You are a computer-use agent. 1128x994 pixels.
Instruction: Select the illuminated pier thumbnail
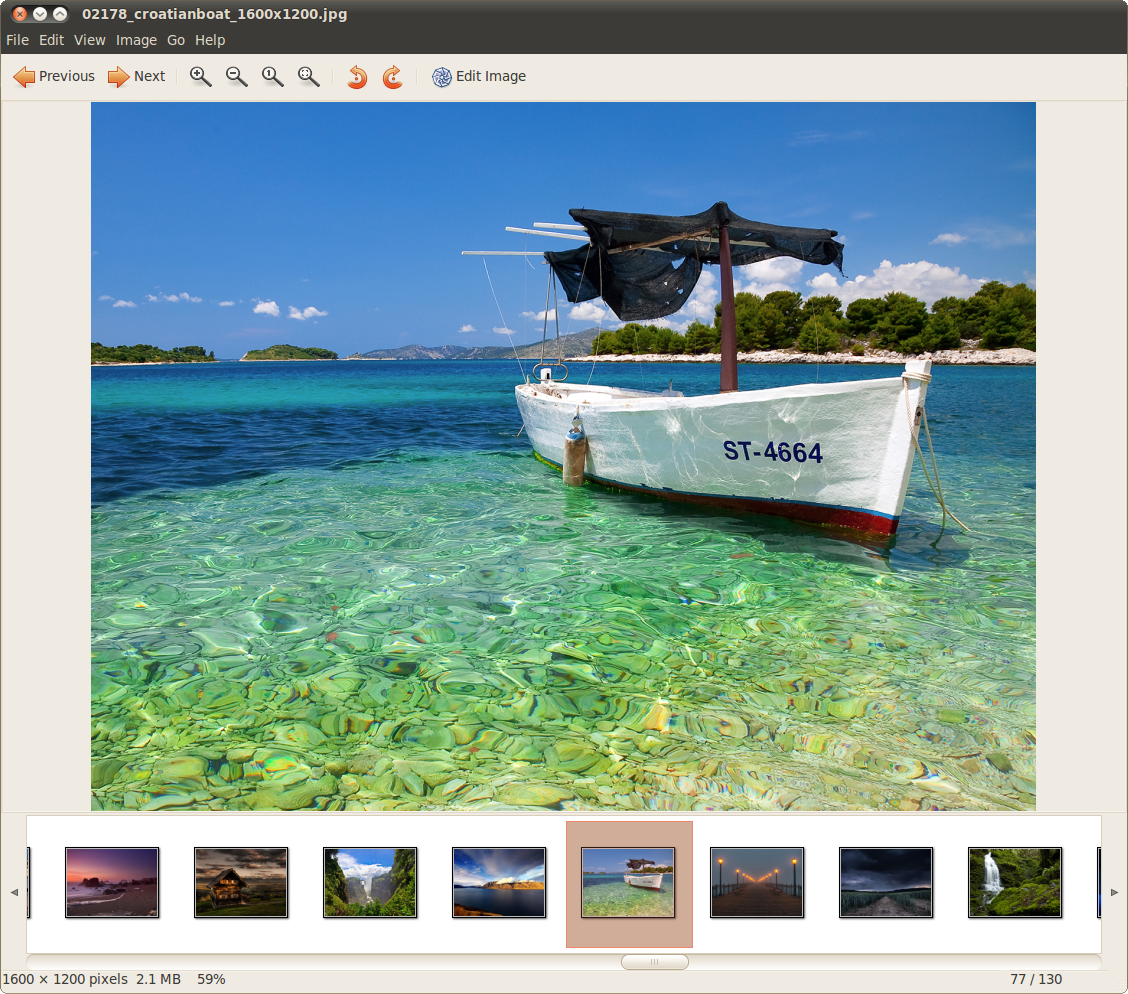point(757,883)
